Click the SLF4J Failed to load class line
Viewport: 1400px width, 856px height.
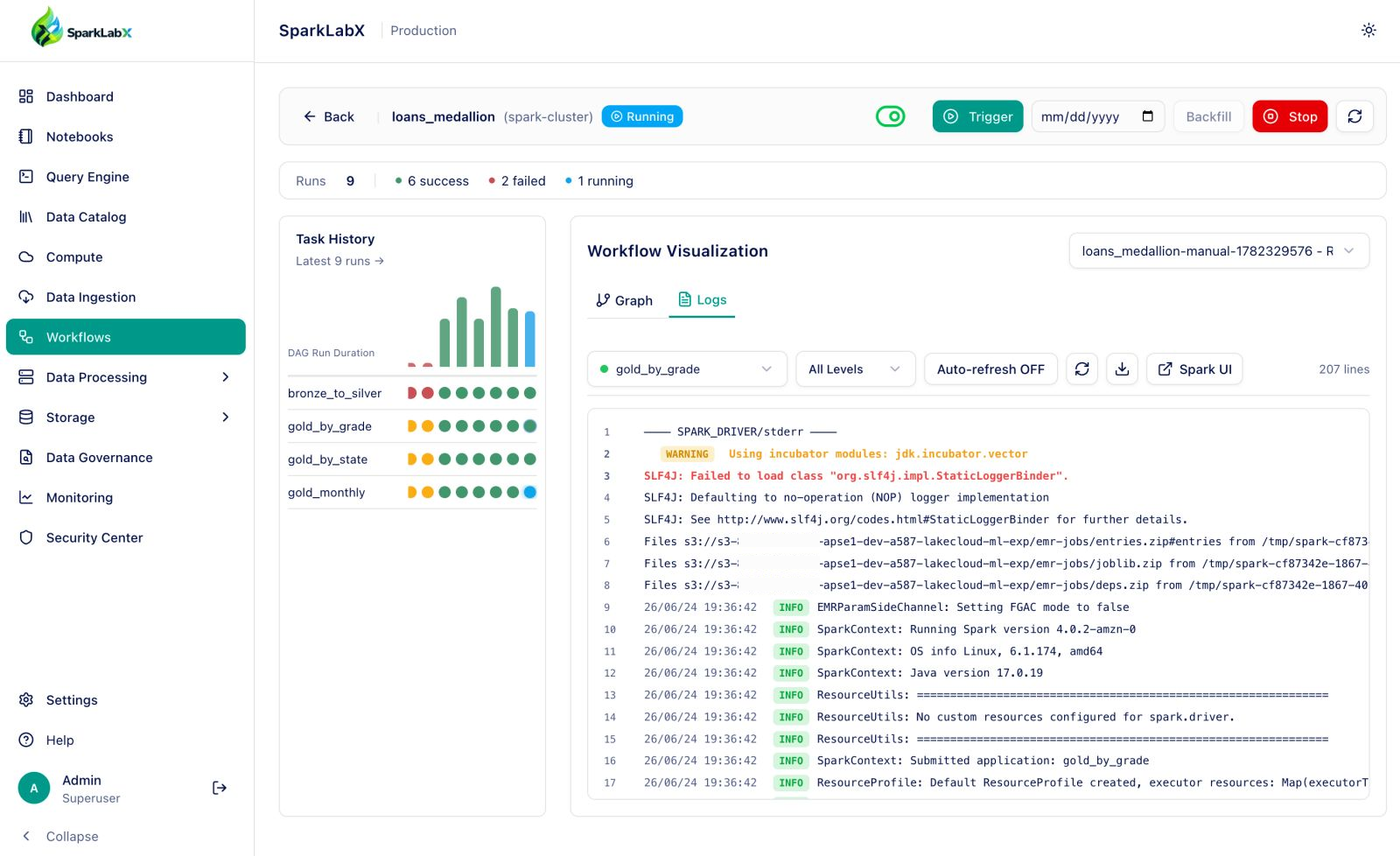pyautogui.click(x=856, y=476)
